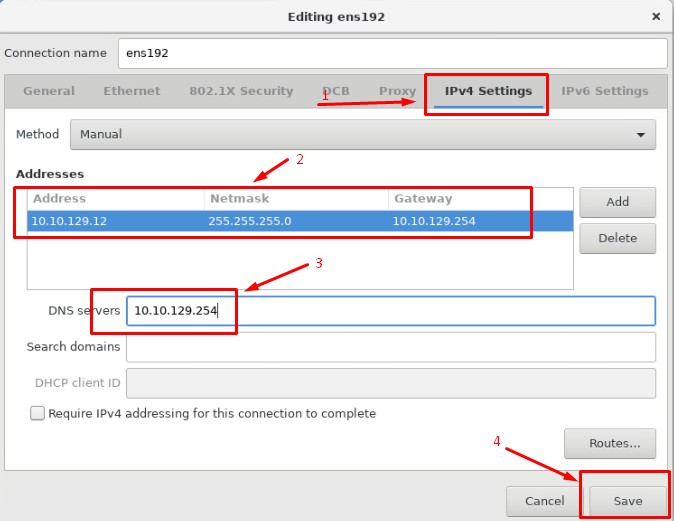This screenshot has height=521, width=674.
Task: Click the 10.10.129.254 gateway cell
Action: click(x=480, y=221)
